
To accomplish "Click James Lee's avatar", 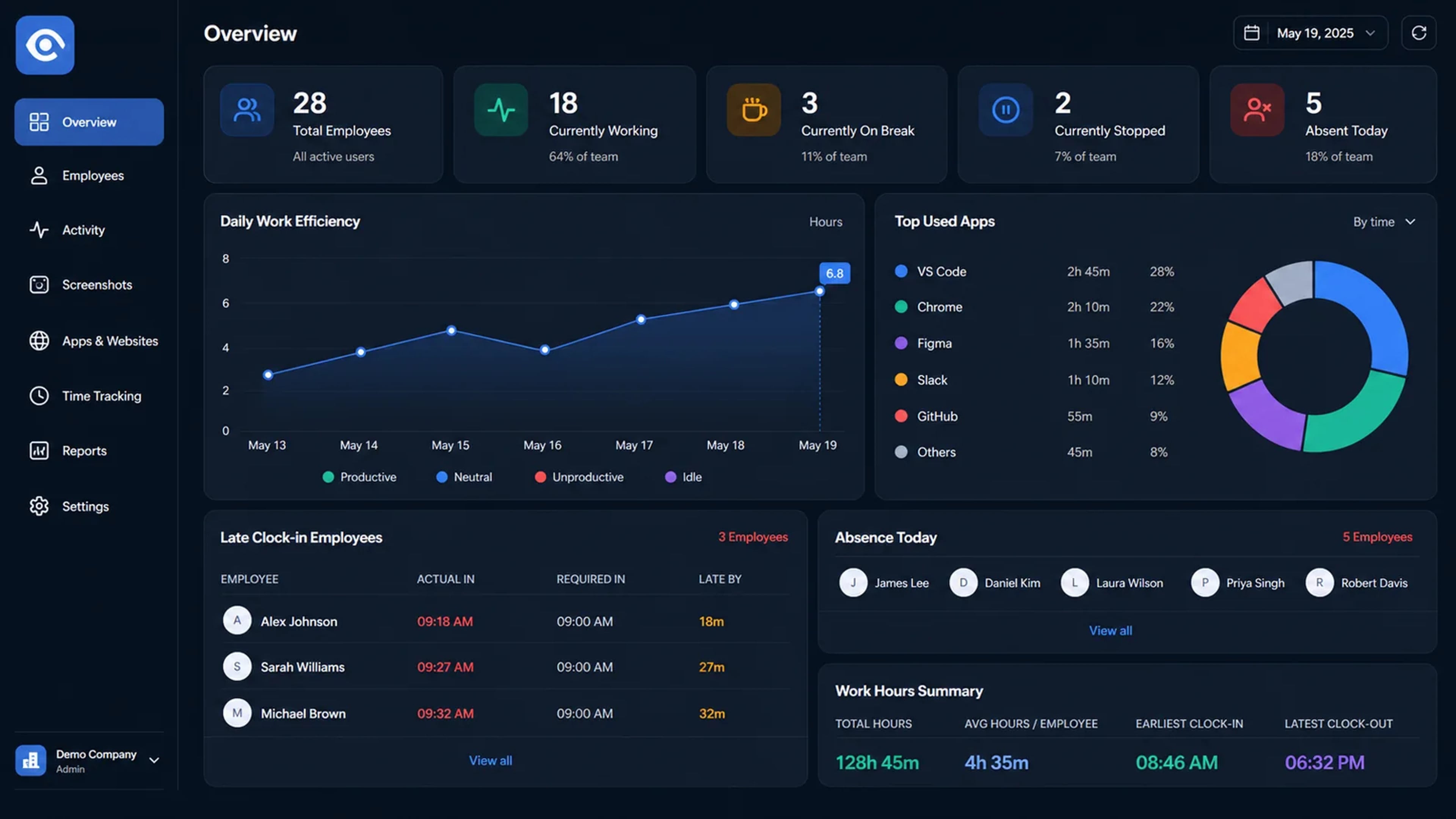I will [853, 583].
